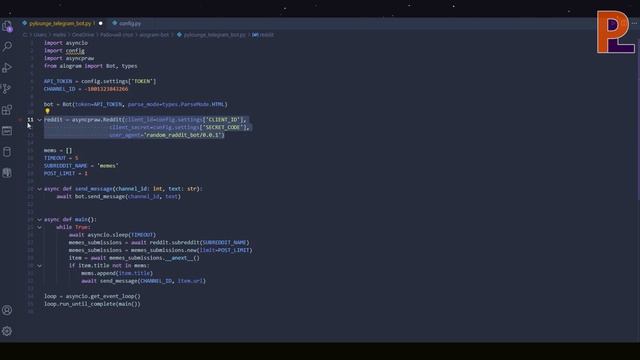Open the Search view in activity bar
Image resolution: width=640 pixels, height=360 pixels.
click(7, 46)
